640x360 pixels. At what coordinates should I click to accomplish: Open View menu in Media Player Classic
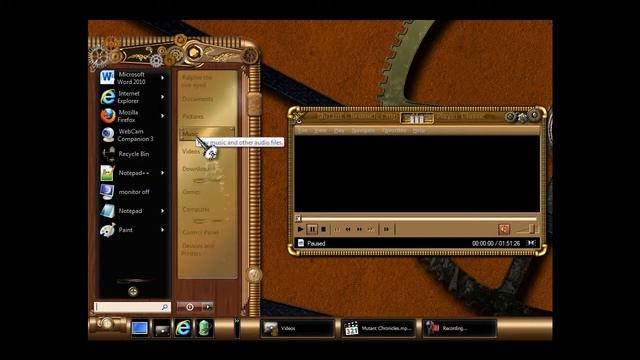[x=320, y=131]
